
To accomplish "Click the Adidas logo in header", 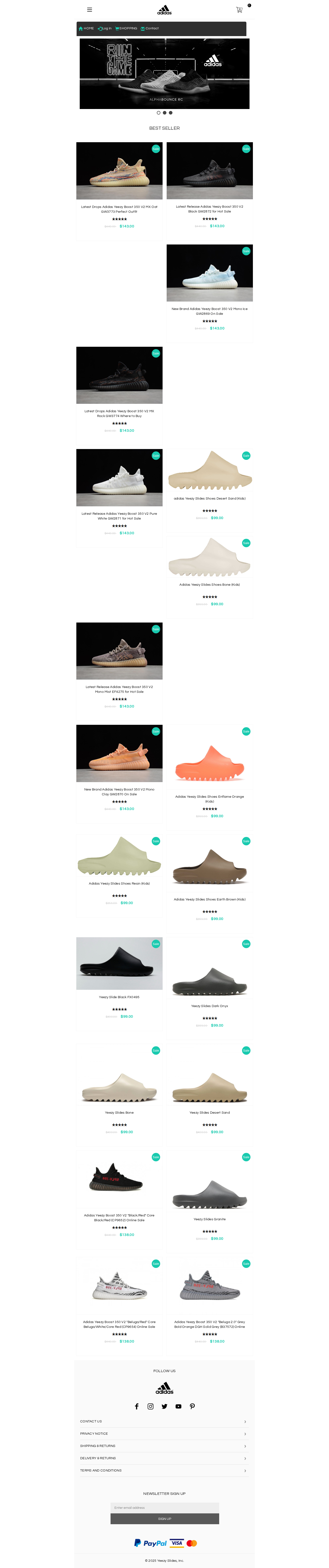I will click(x=164, y=10).
